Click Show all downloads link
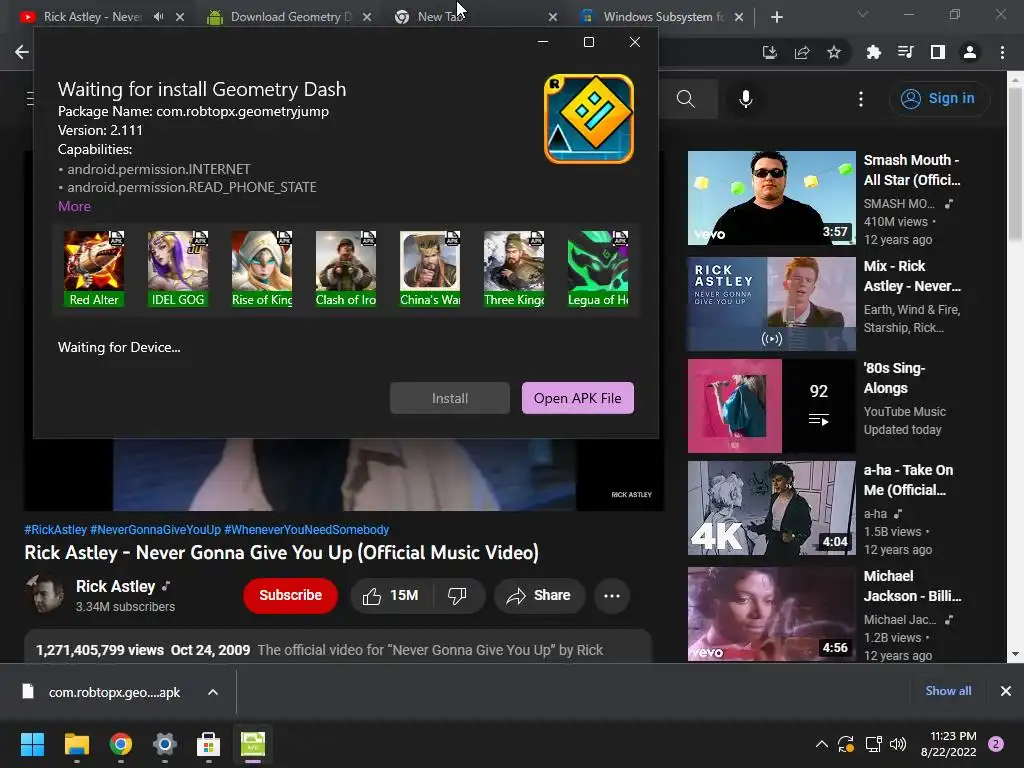Viewport: 1024px width, 768px height. [x=948, y=691]
